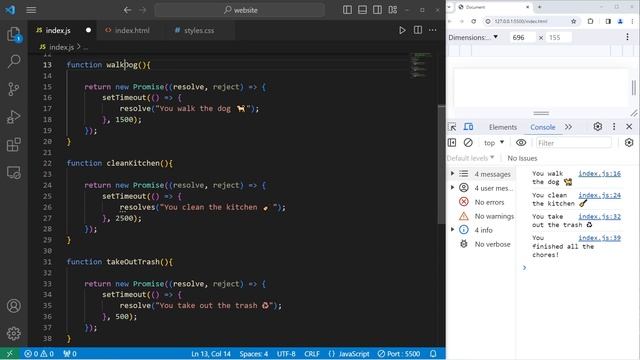Show errors and warnings in status bar

click(x=39, y=353)
